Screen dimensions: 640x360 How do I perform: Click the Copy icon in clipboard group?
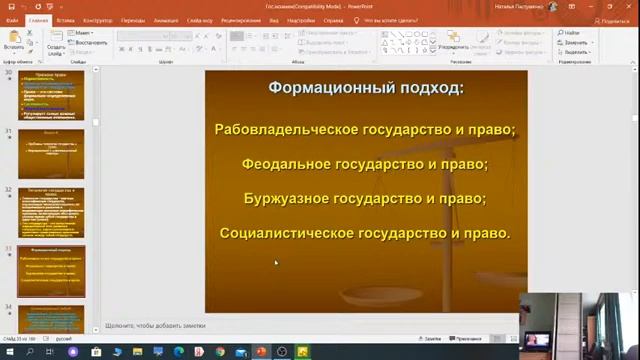(30, 42)
